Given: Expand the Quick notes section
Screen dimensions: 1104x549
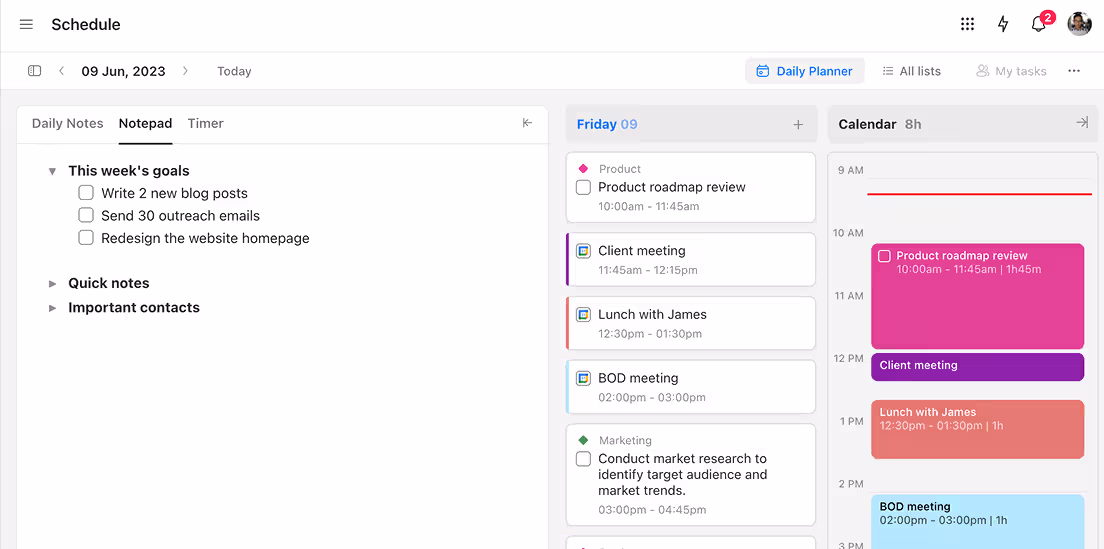Looking at the screenshot, I should [53, 283].
